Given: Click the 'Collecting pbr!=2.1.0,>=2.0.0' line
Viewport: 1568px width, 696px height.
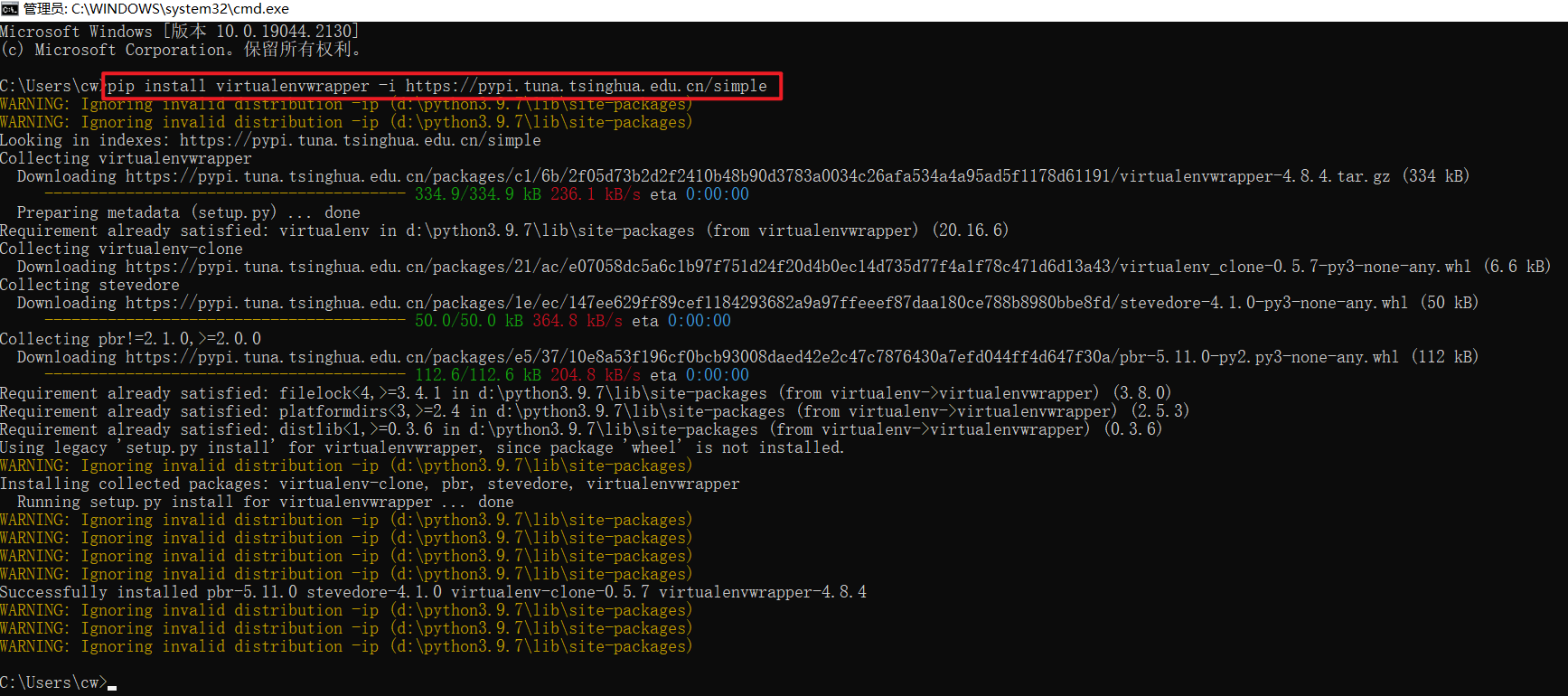Looking at the screenshot, I should click(130, 339).
